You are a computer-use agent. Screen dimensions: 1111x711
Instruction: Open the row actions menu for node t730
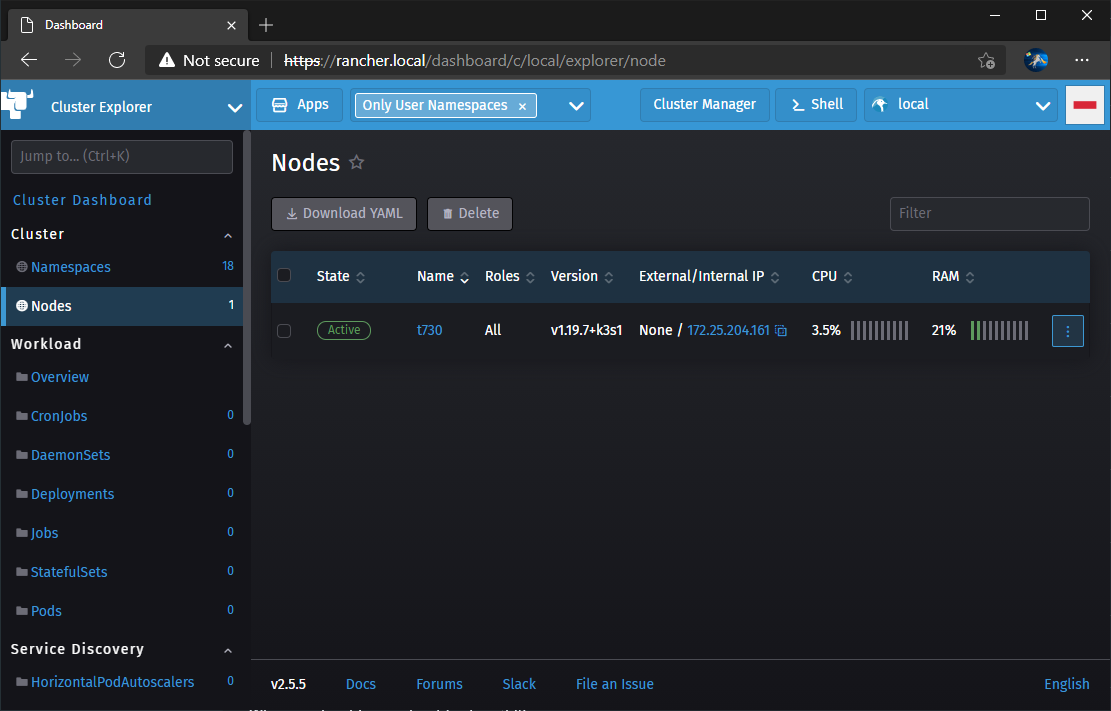click(x=1067, y=330)
